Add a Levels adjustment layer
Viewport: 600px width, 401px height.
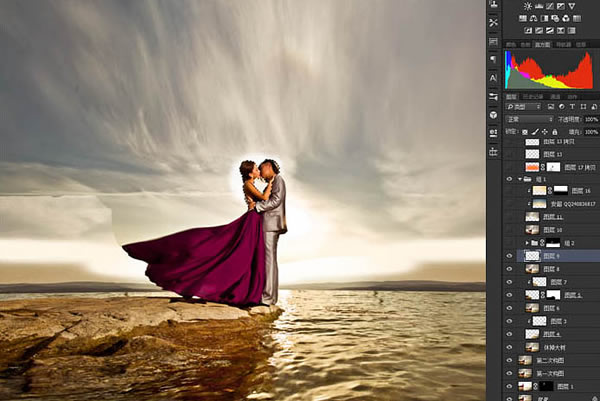point(539,6)
